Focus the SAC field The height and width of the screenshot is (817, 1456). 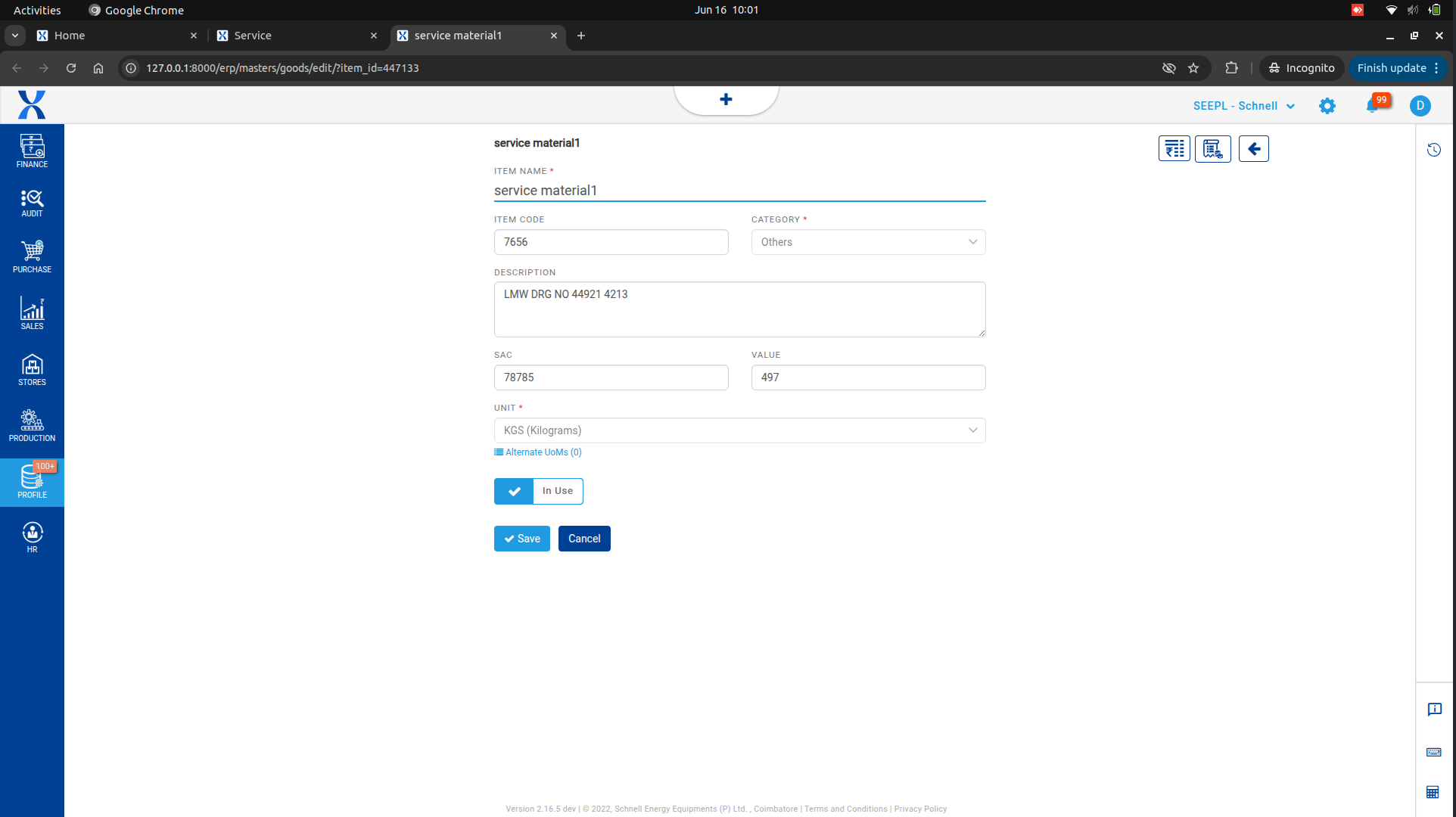611,377
